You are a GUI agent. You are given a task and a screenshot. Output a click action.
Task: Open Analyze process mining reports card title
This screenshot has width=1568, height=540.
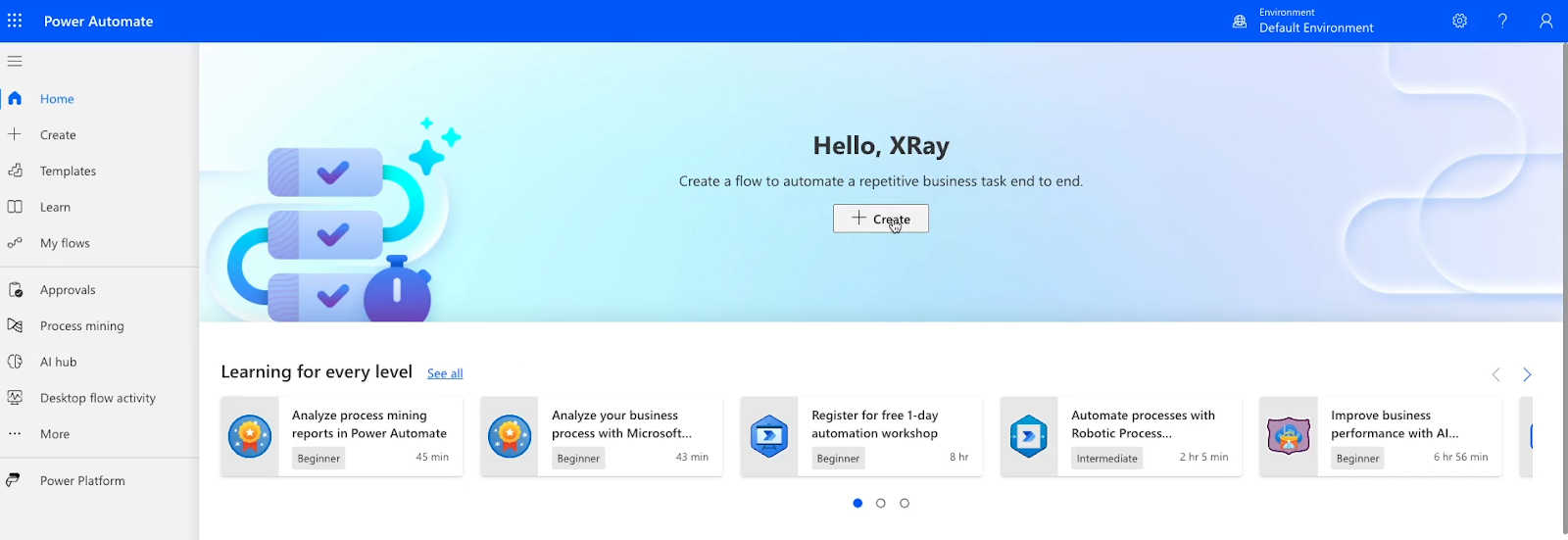(x=369, y=424)
